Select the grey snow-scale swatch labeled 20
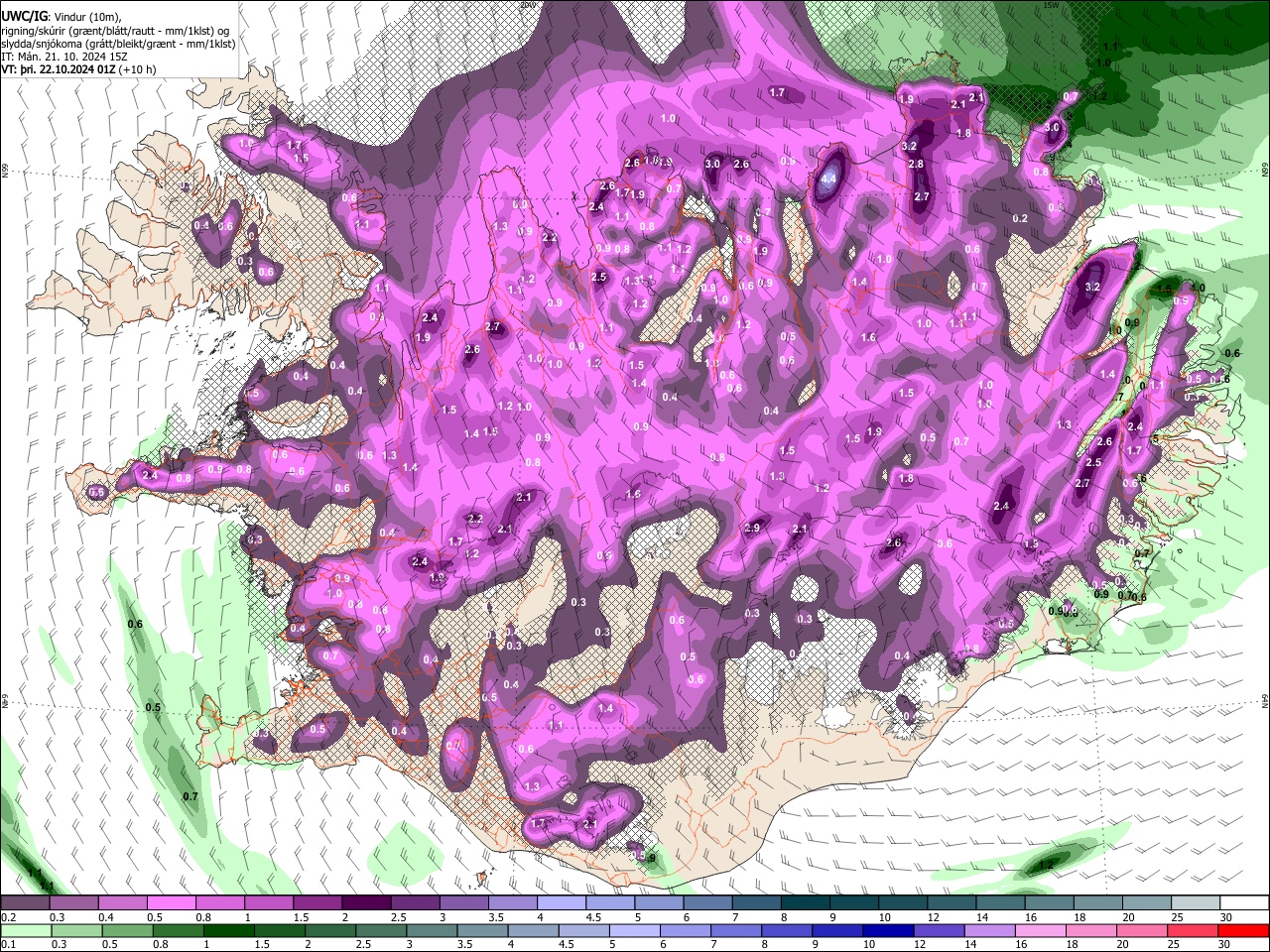Viewport: 1270px width, 952px height. [x=1147, y=903]
